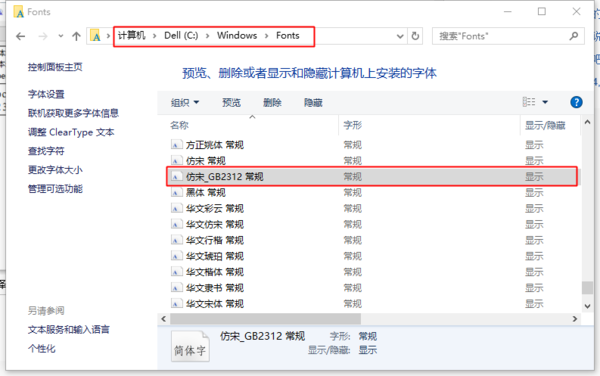Click the search magnifier icon
The image size is (600, 376).
click(x=574, y=36)
